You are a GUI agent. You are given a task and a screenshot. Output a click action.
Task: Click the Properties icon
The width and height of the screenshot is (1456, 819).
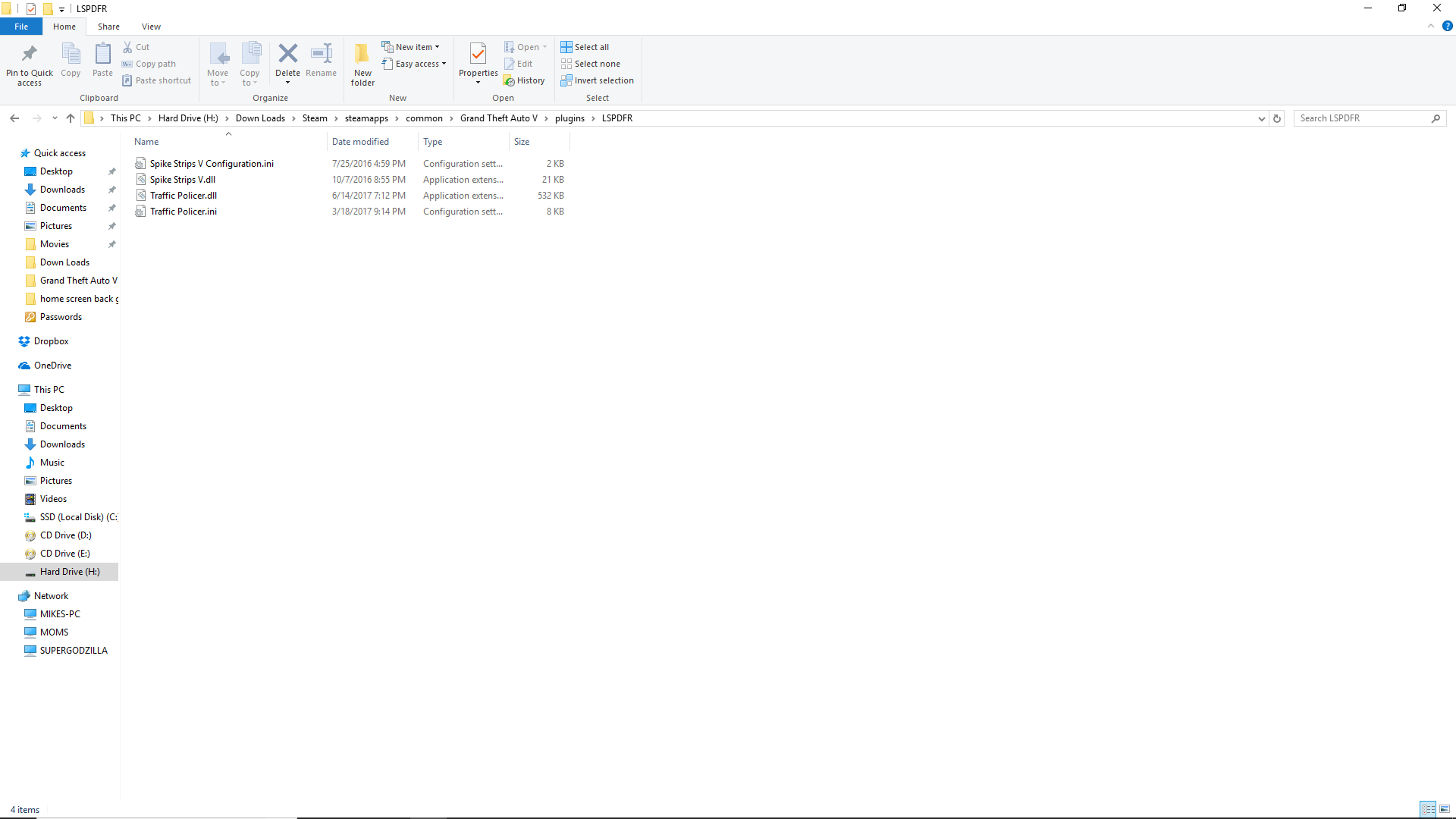pyautogui.click(x=478, y=54)
